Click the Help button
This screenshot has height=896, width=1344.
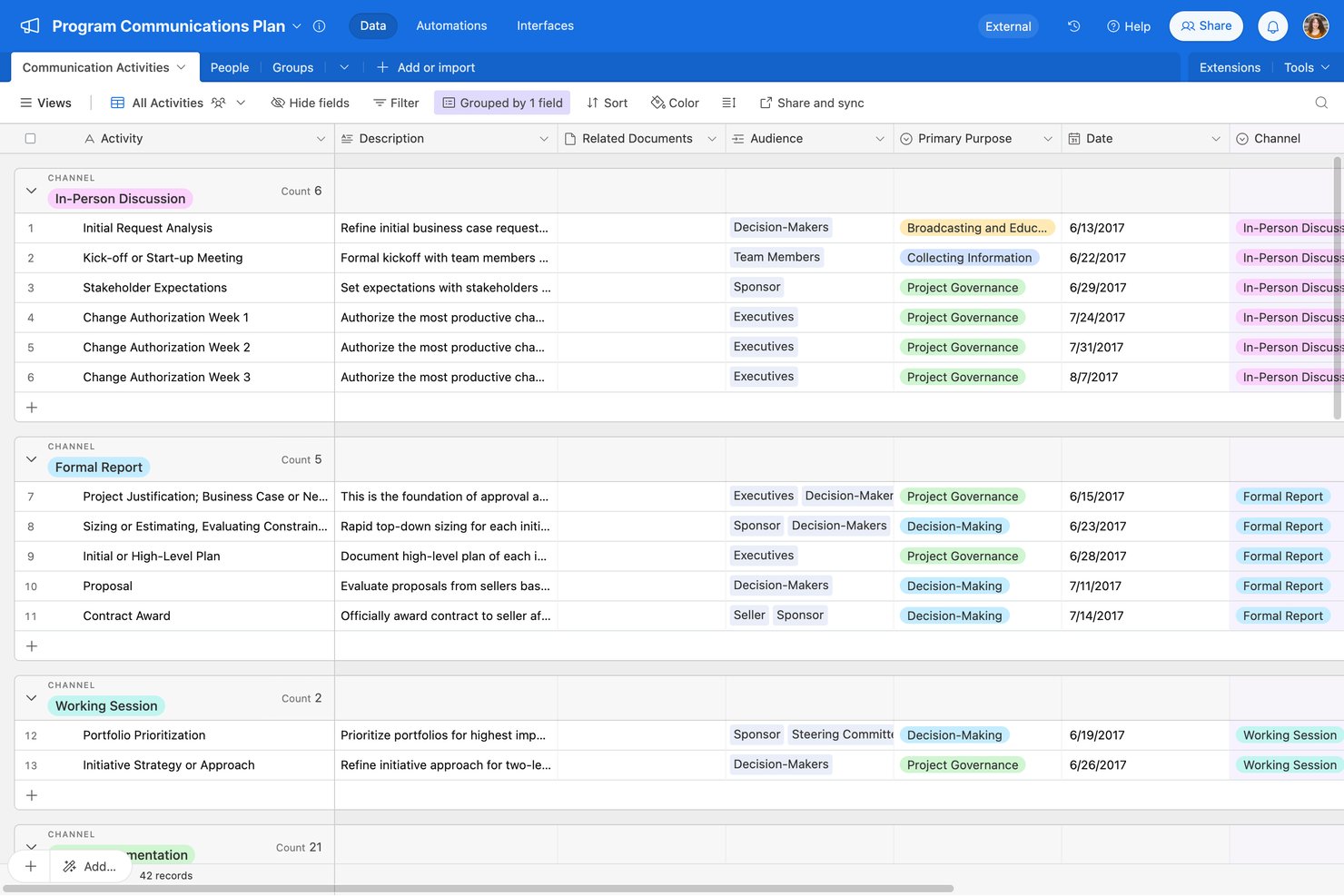pos(1129,26)
